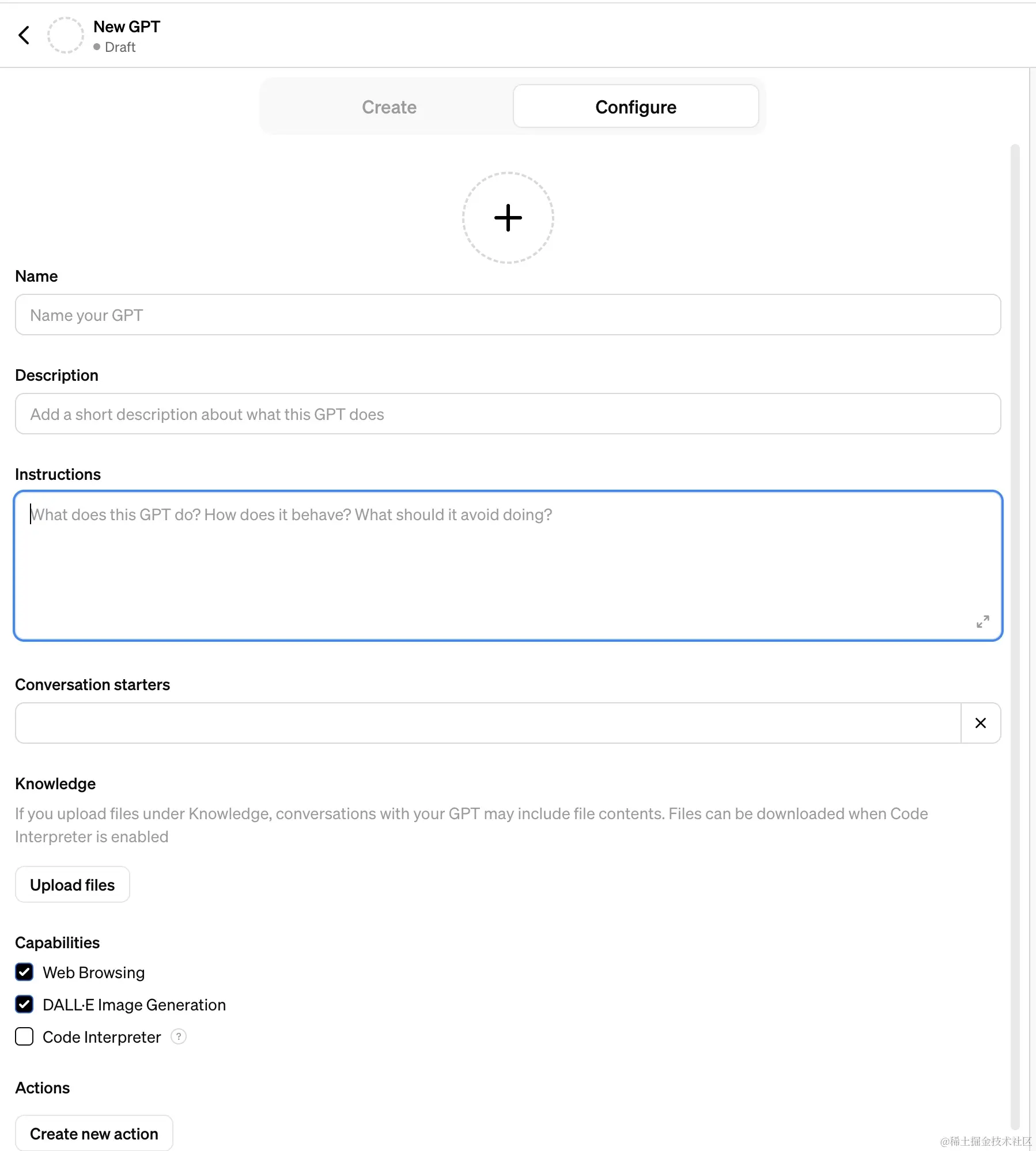Focus the Name your GPT field

click(507, 315)
